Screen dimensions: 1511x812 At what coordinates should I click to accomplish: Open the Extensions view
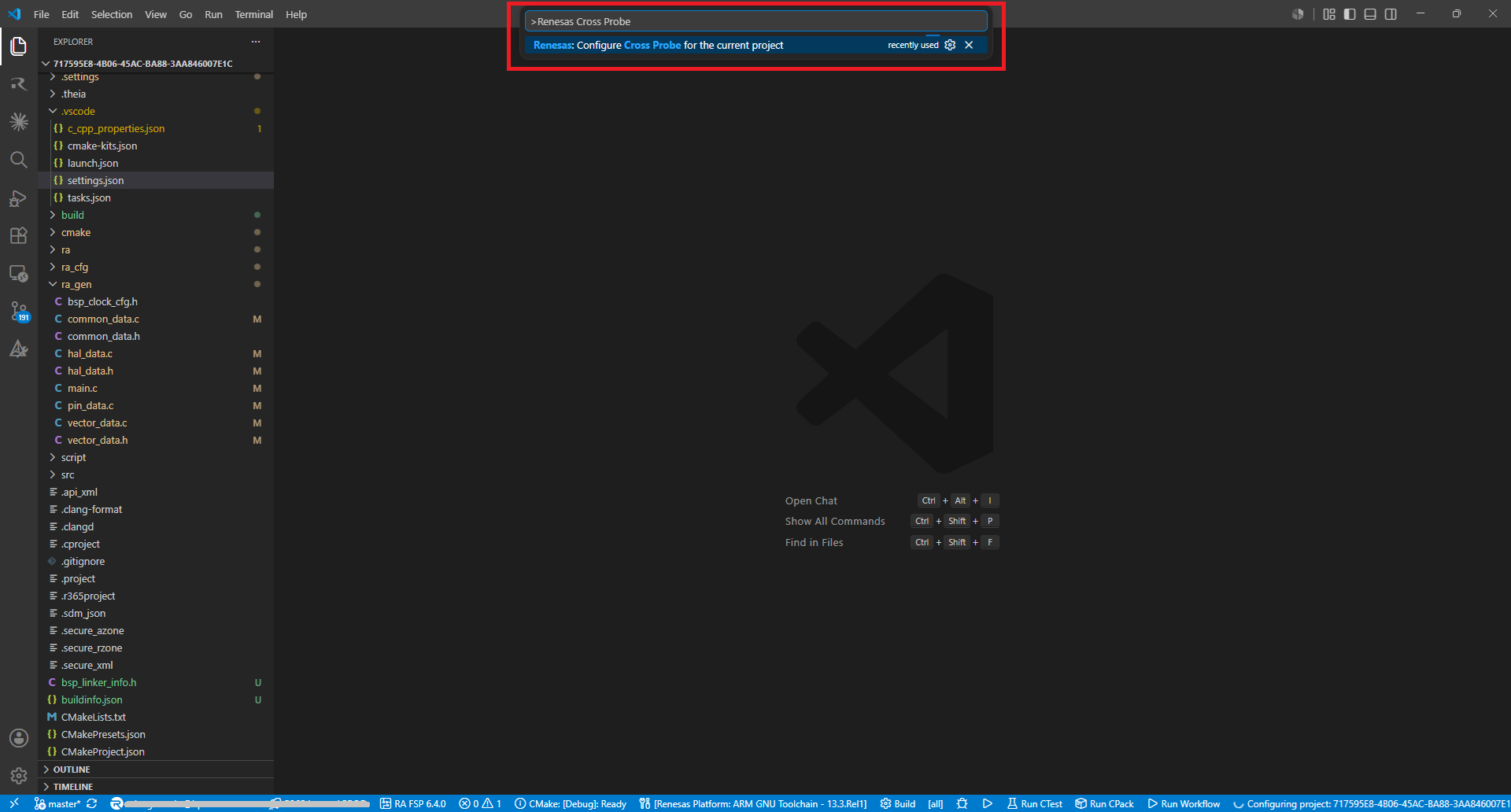[19, 235]
